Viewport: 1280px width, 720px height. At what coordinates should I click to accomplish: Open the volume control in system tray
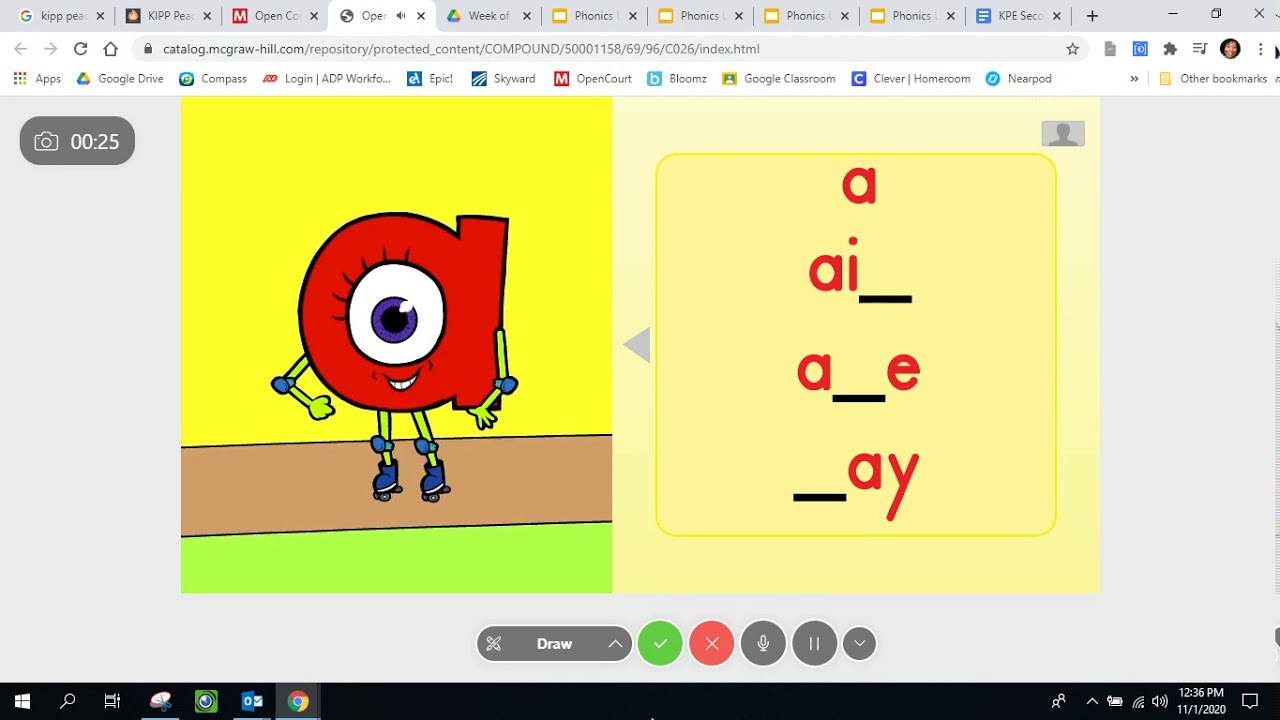click(1160, 701)
